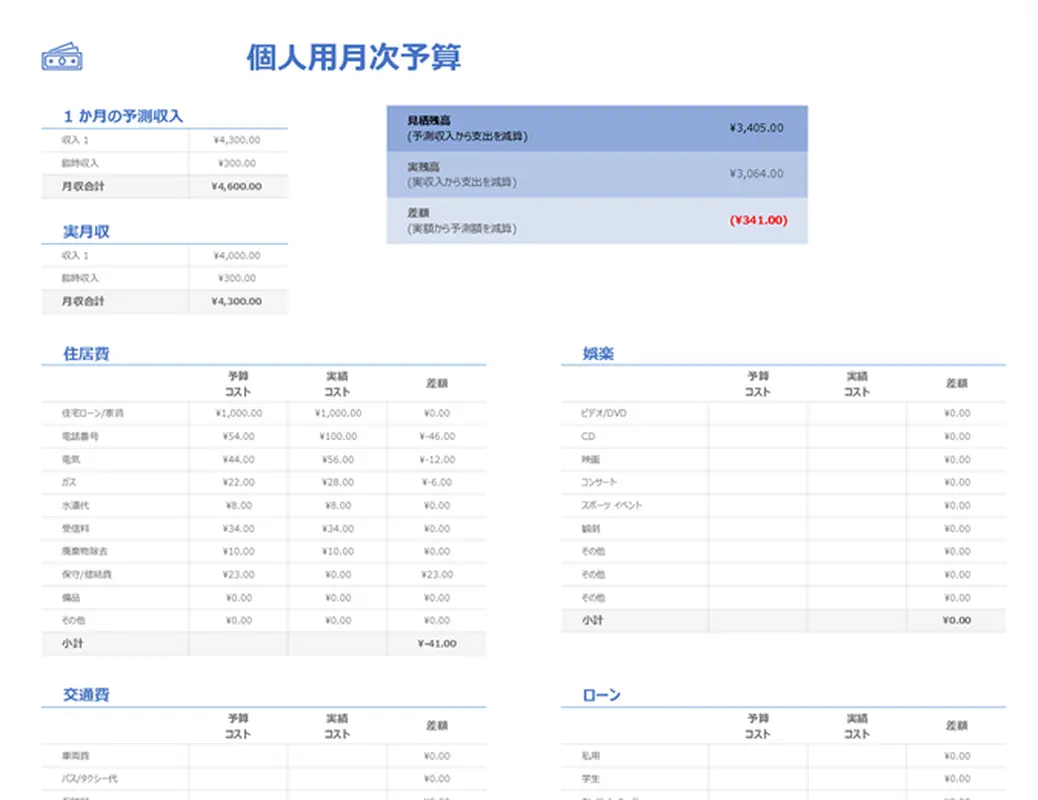Image resolution: width=1038 pixels, height=800 pixels.
Task: Select the ¥-6.00 difference cell
Action: 437,482
